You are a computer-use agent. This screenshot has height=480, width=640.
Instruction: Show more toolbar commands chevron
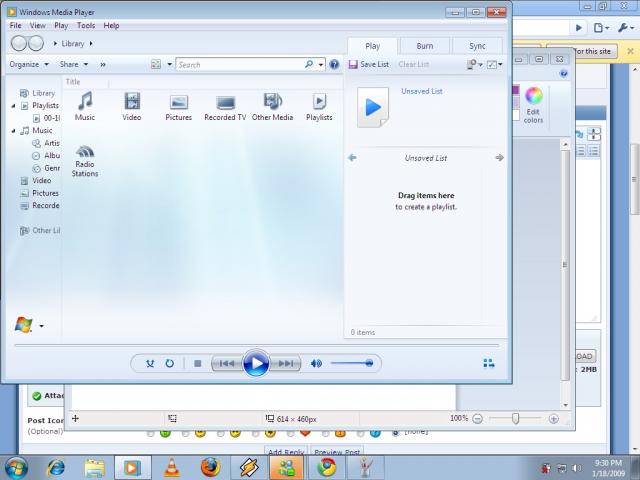click(103, 64)
